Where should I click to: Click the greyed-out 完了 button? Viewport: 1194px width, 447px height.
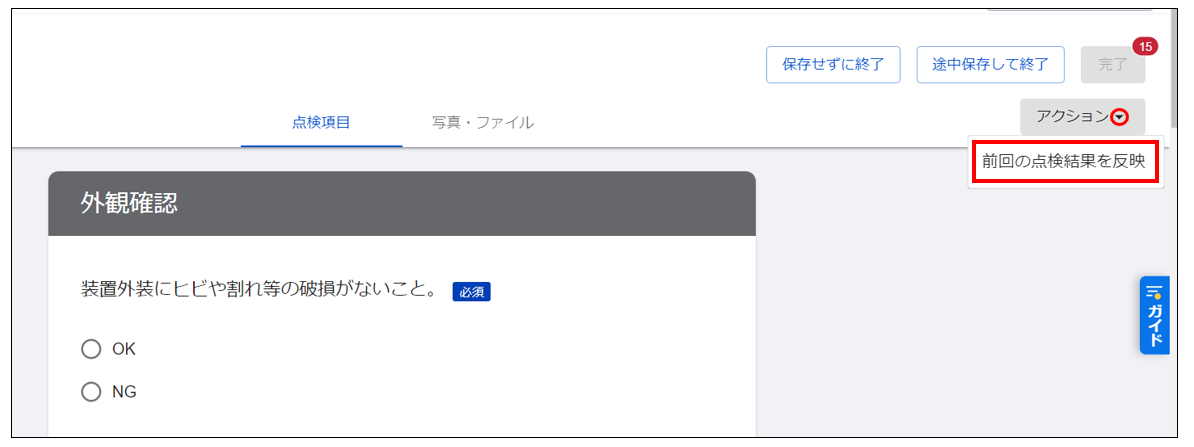pos(1113,65)
